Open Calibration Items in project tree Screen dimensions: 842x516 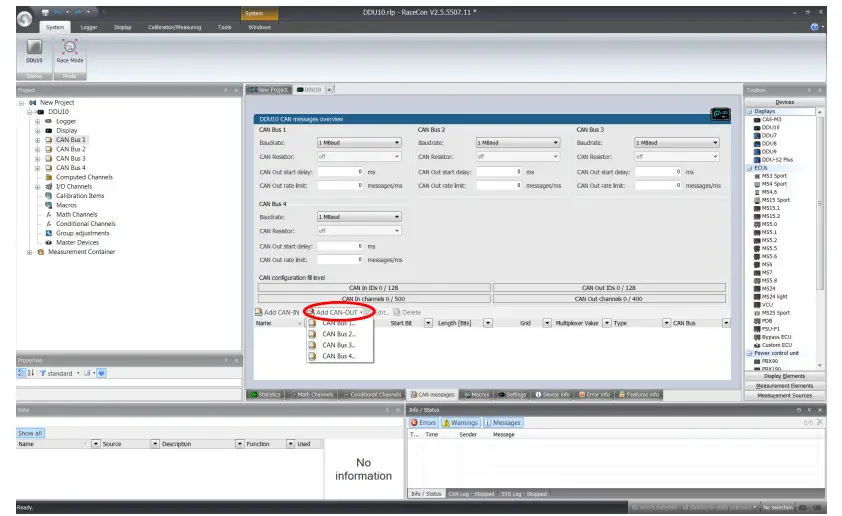pos(79,196)
